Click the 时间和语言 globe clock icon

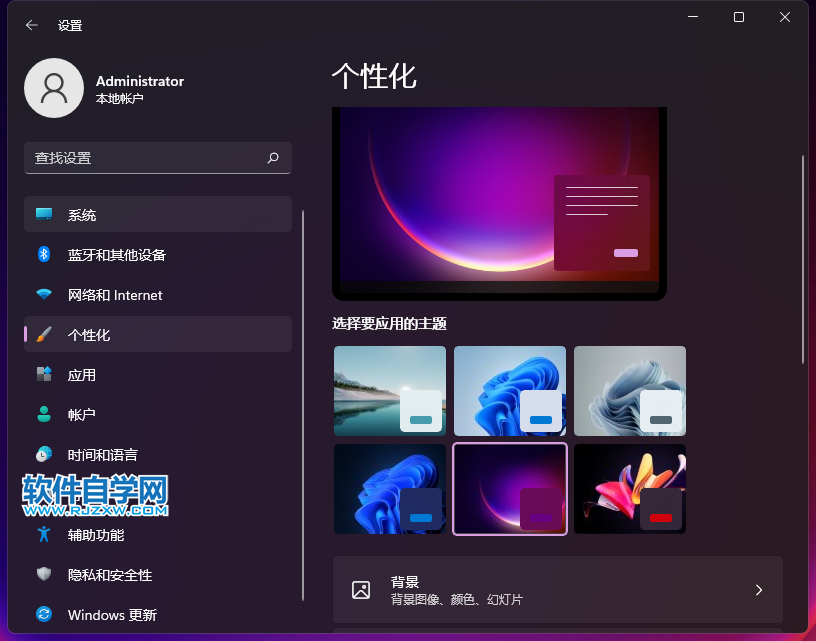click(44, 454)
